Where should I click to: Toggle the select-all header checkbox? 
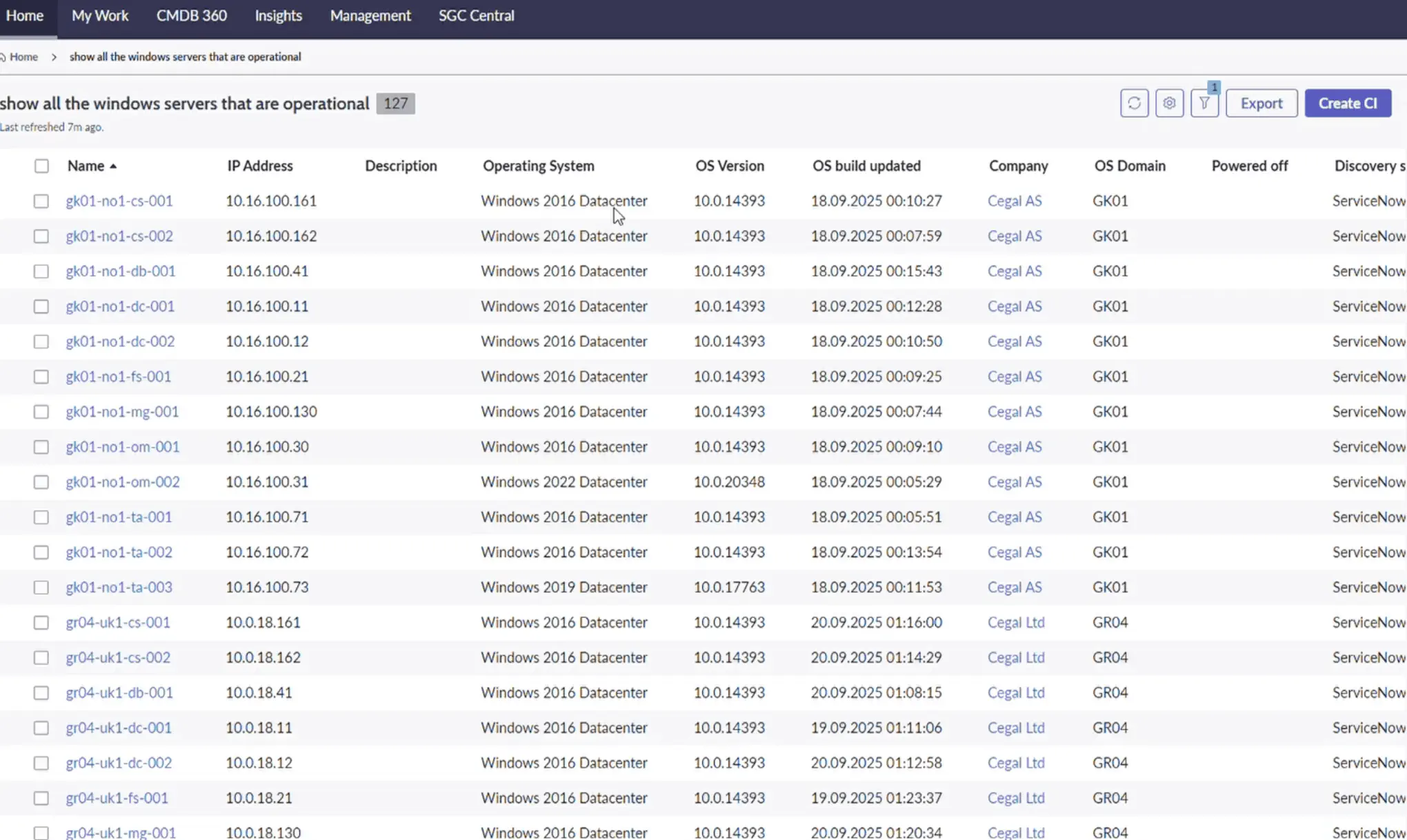point(41,166)
